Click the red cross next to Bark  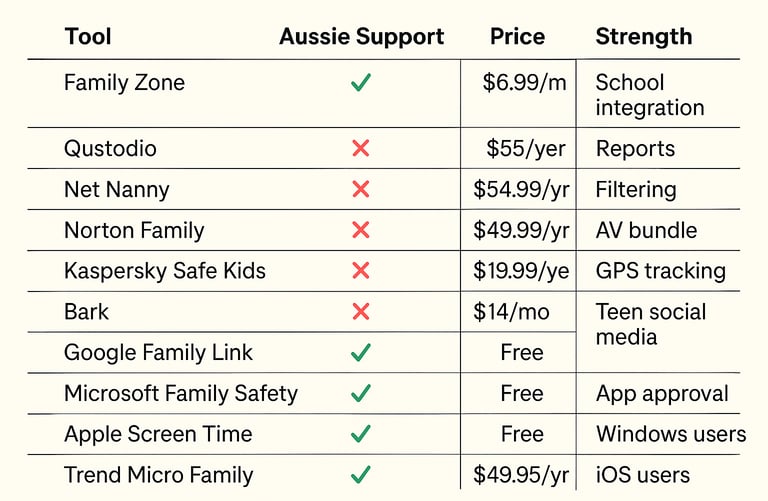coord(361,311)
